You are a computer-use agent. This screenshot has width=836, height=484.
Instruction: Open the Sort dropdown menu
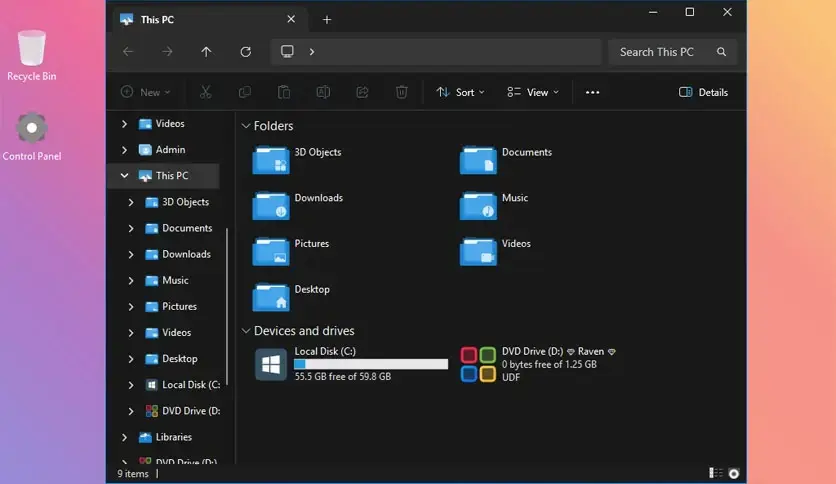pos(461,92)
